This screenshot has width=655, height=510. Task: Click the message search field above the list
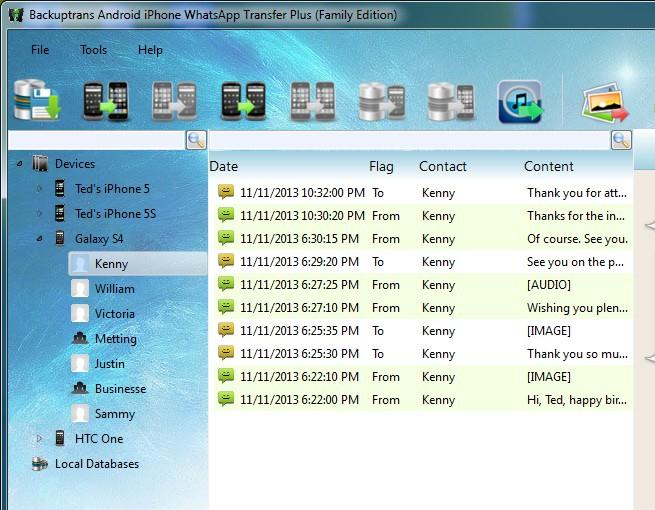tap(410, 140)
